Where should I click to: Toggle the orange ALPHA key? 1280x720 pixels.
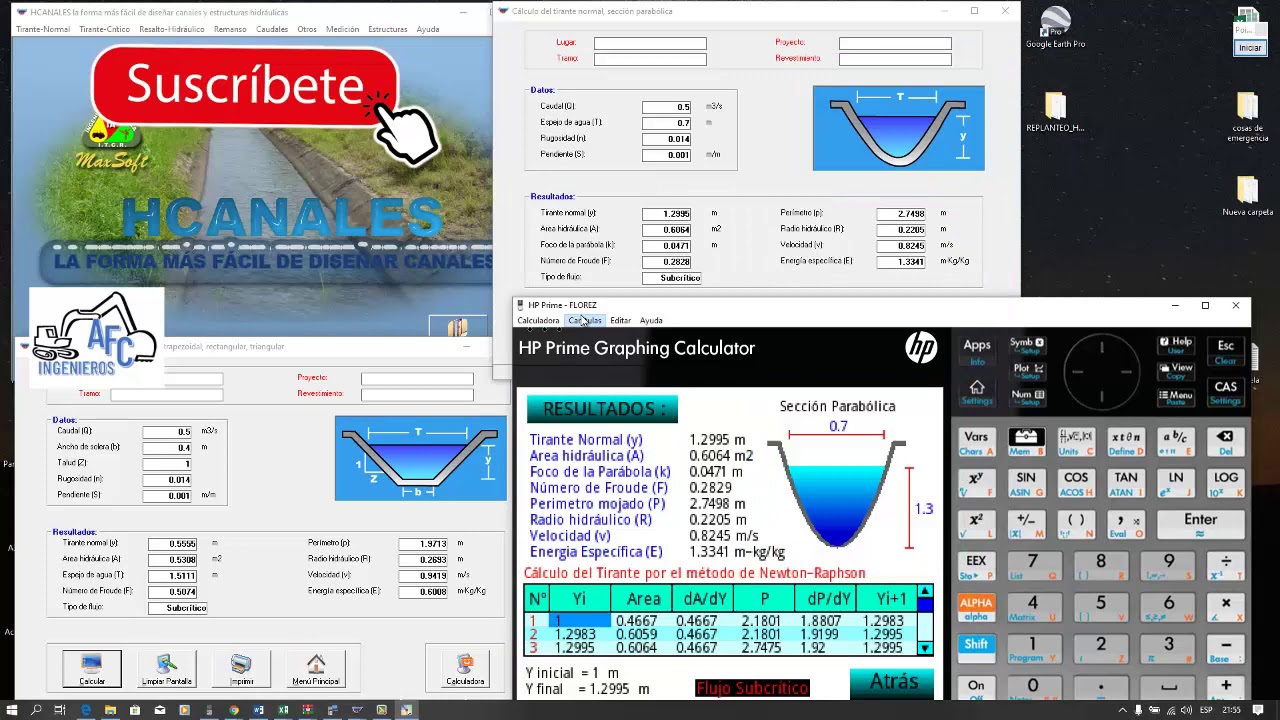click(976, 608)
